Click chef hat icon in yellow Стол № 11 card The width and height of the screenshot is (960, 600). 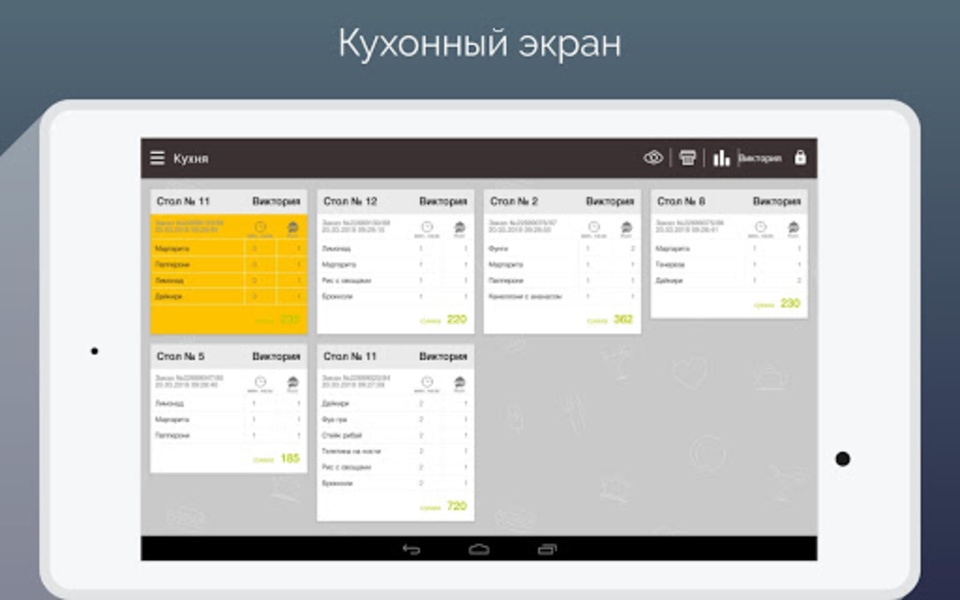click(293, 228)
